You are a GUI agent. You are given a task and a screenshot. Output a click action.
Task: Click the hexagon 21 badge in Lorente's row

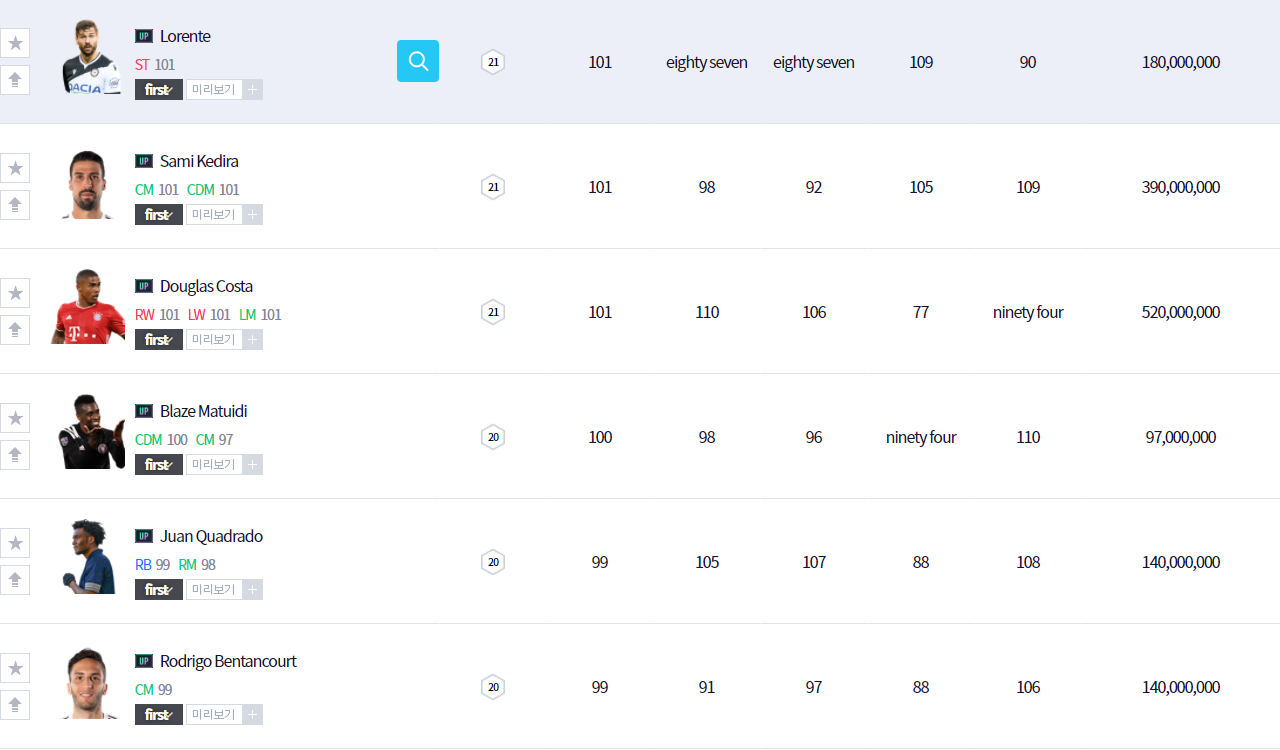pos(493,62)
